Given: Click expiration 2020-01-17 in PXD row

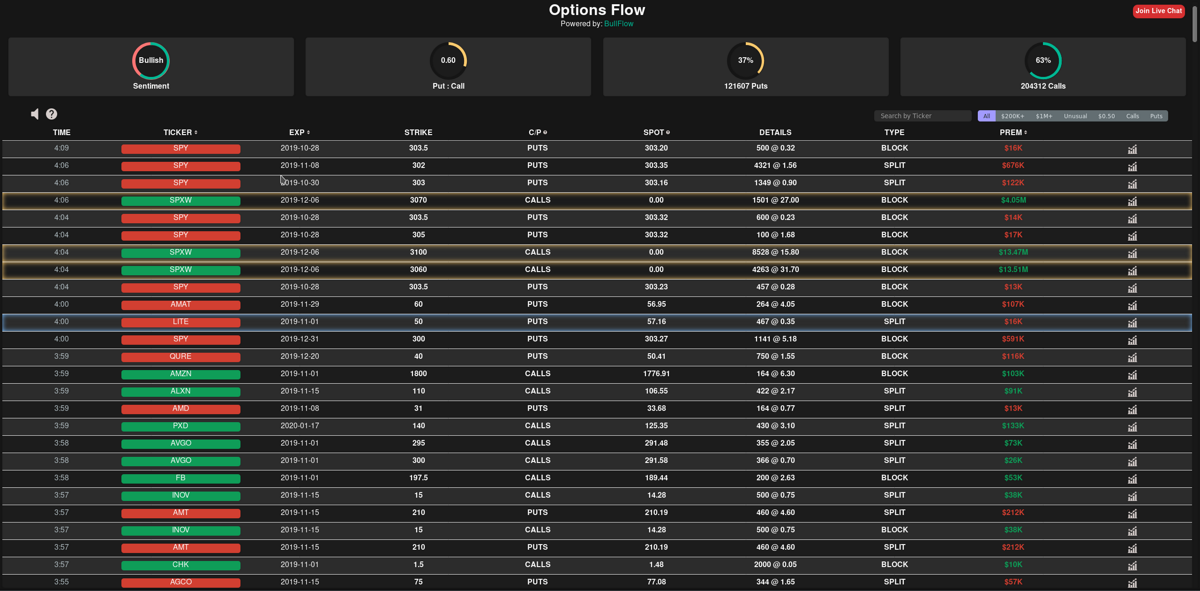Looking at the screenshot, I should click(x=299, y=426).
